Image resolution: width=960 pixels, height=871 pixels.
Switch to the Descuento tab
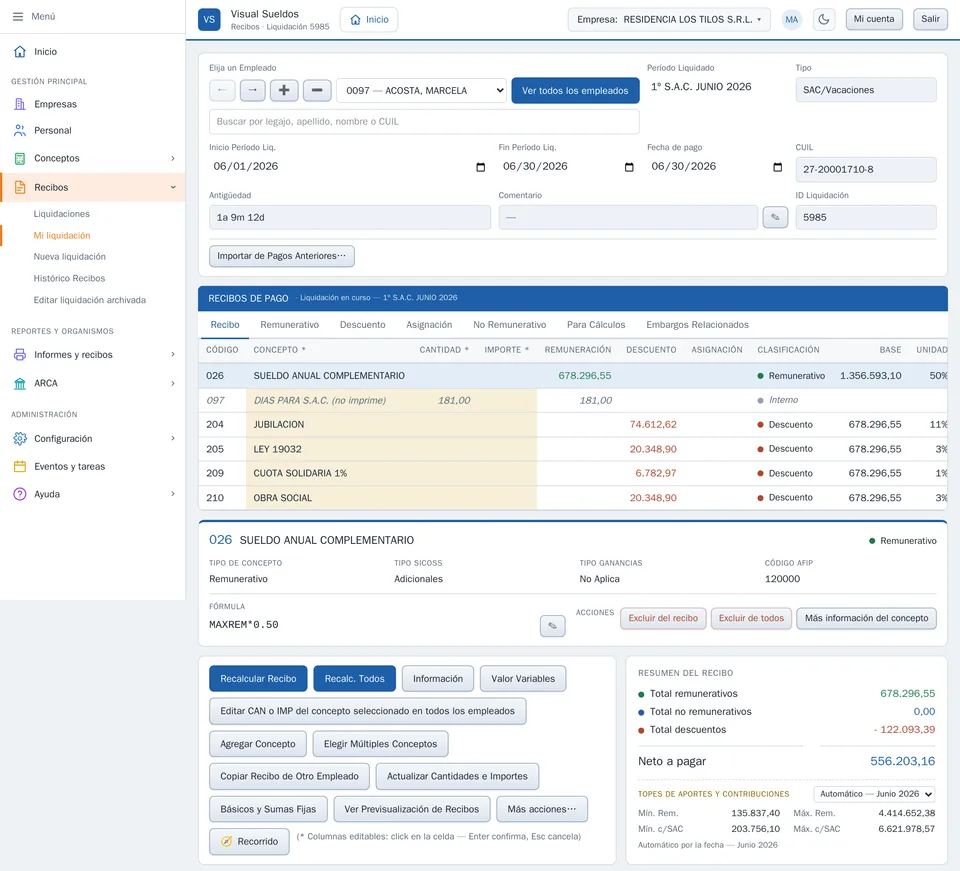(x=362, y=324)
